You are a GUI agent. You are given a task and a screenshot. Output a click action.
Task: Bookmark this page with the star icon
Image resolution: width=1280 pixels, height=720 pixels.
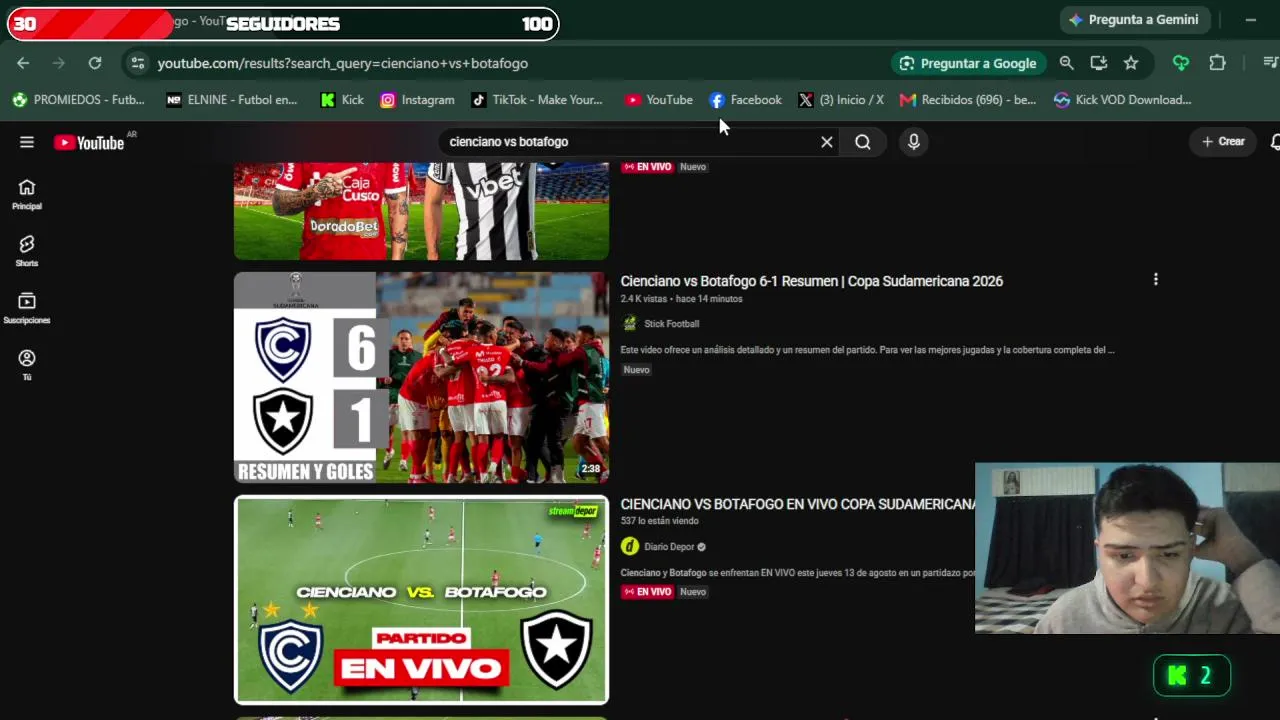coord(1131,63)
